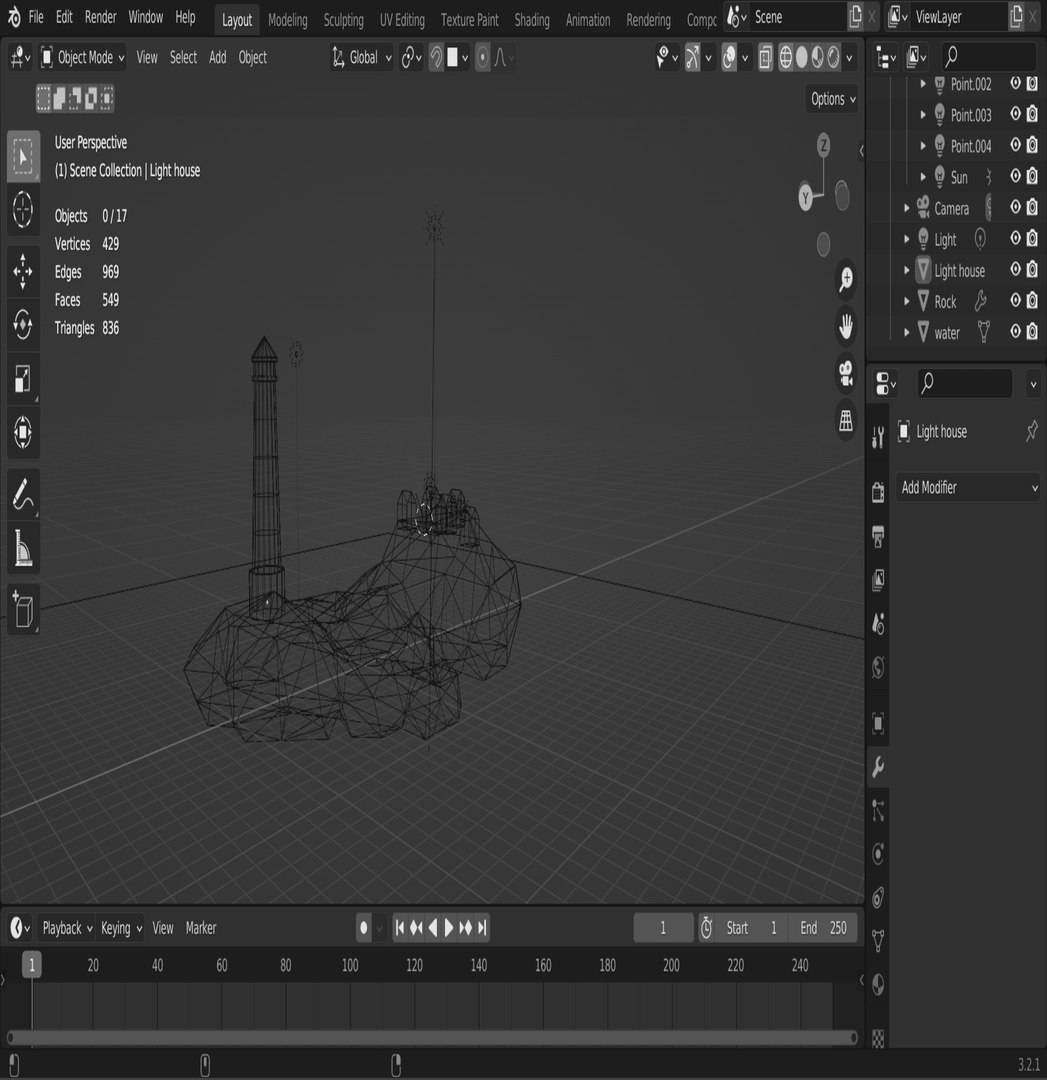
Task: Activate the Annotate pencil tool
Action: click(x=23, y=495)
